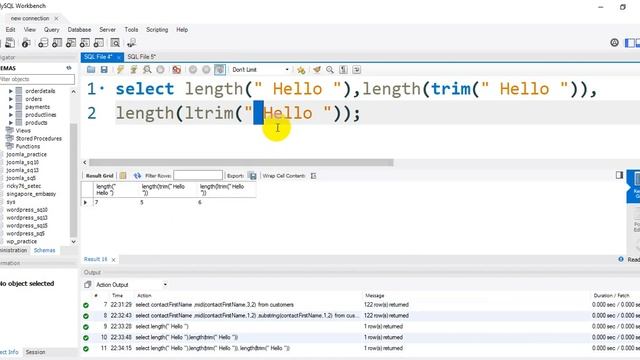The image size is (640, 360).
Task: Beautify query with broom icon
Action: click(317, 70)
